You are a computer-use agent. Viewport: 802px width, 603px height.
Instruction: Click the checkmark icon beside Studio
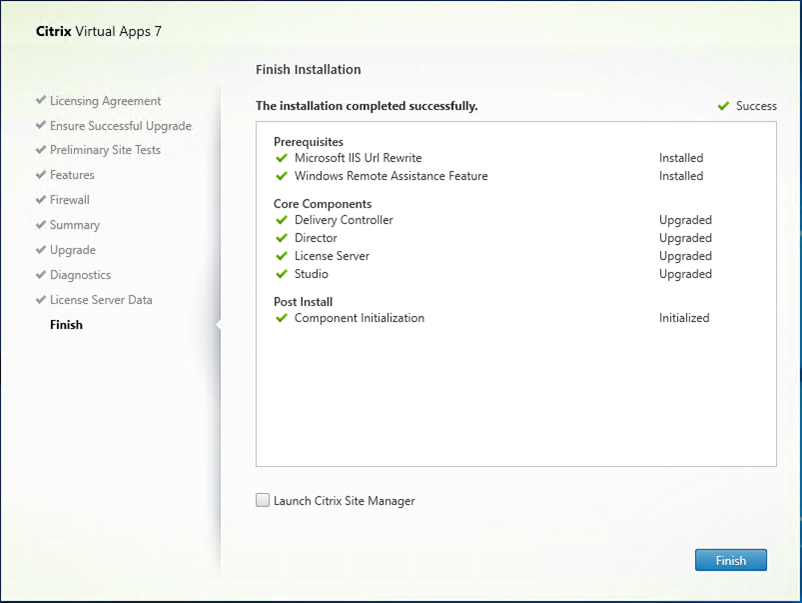281,274
